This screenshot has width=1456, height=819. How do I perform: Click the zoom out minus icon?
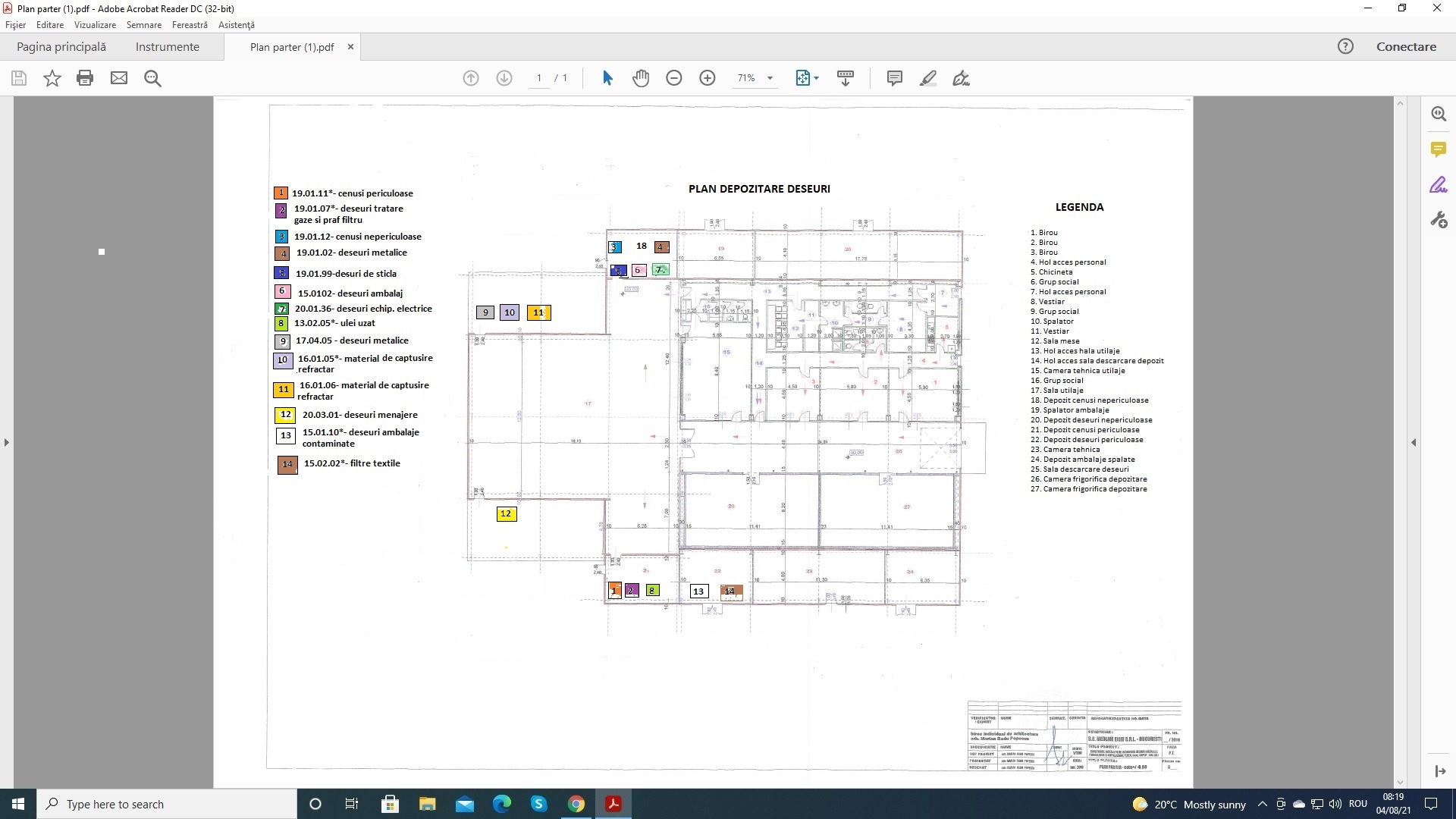(673, 78)
